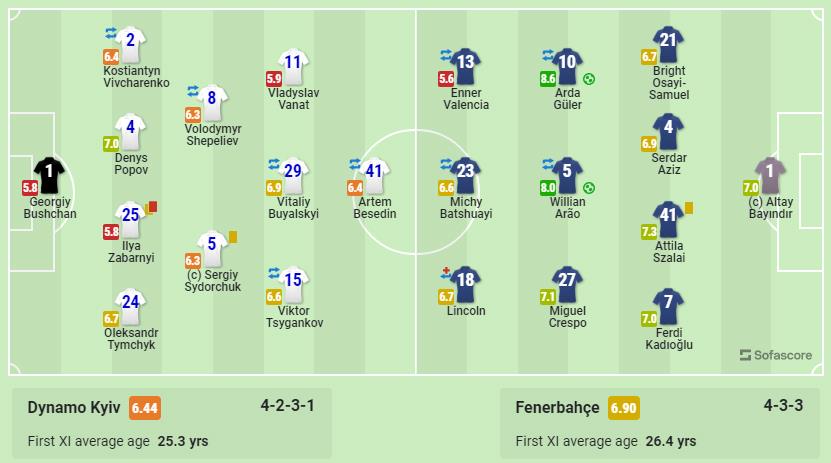Click Georgiy Bushchan's black goalkeeper shirt
The width and height of the screenshot is (831, 463).
click(x=48, y=174)
